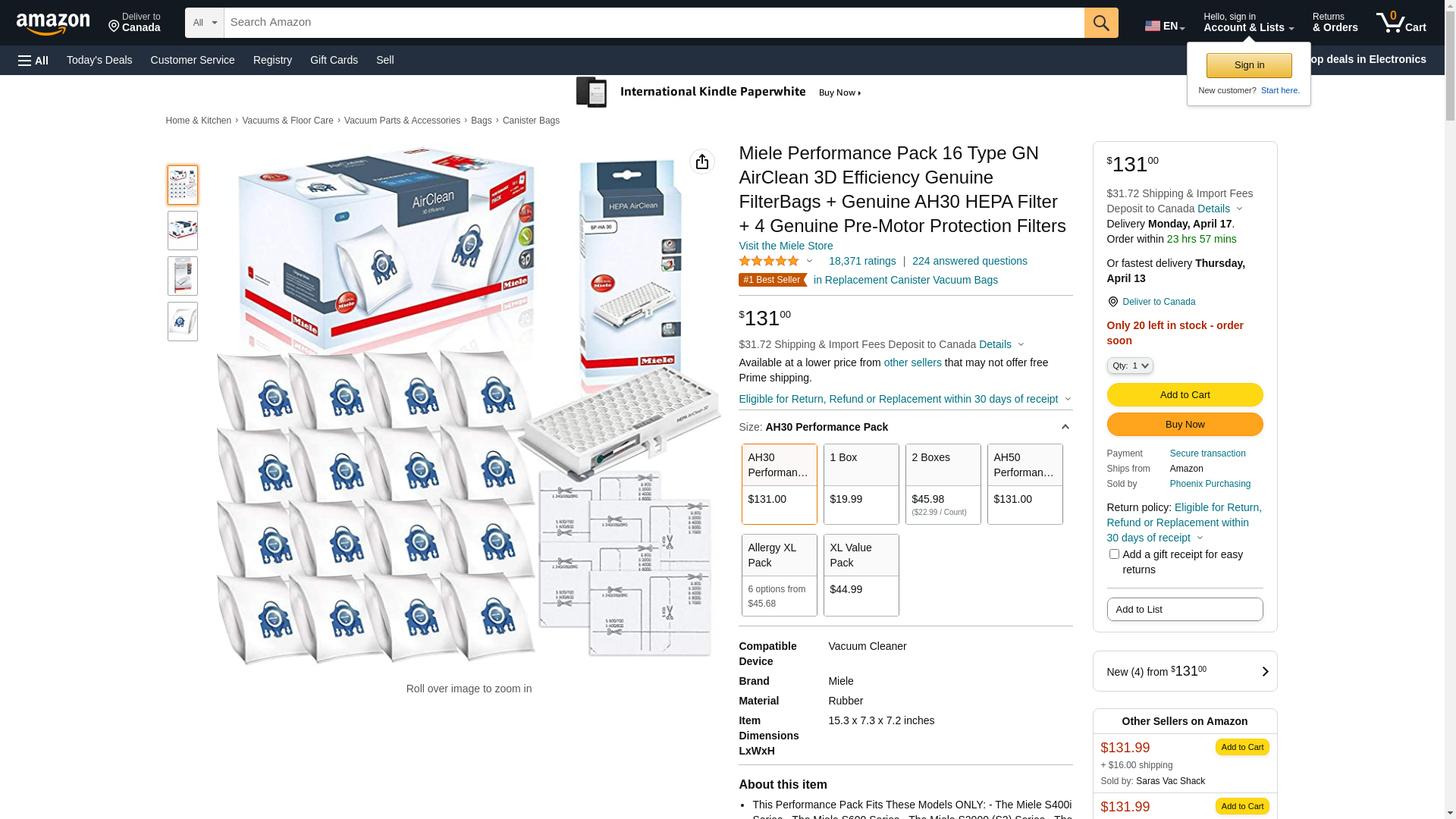1456x819 pixels.
Task: Expand Details in the buy box
Action: [1219, 209]
